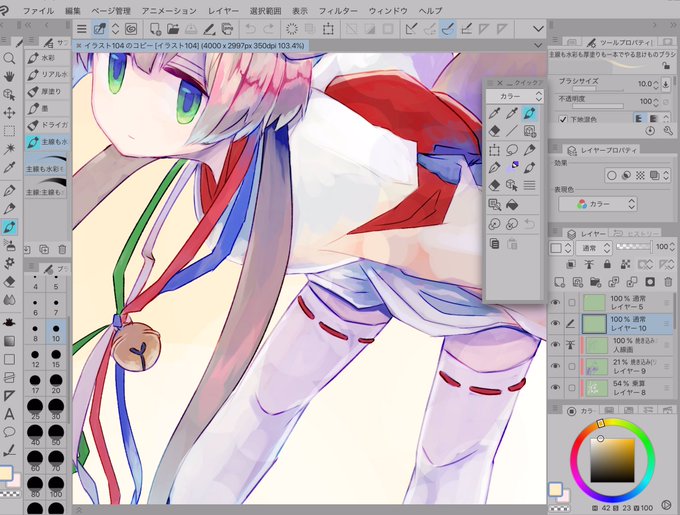The height and width of the screenshot is (515, 680).
Task: Click the dotted-circle Deselect icon in command bar
Action: coord(292,29)
